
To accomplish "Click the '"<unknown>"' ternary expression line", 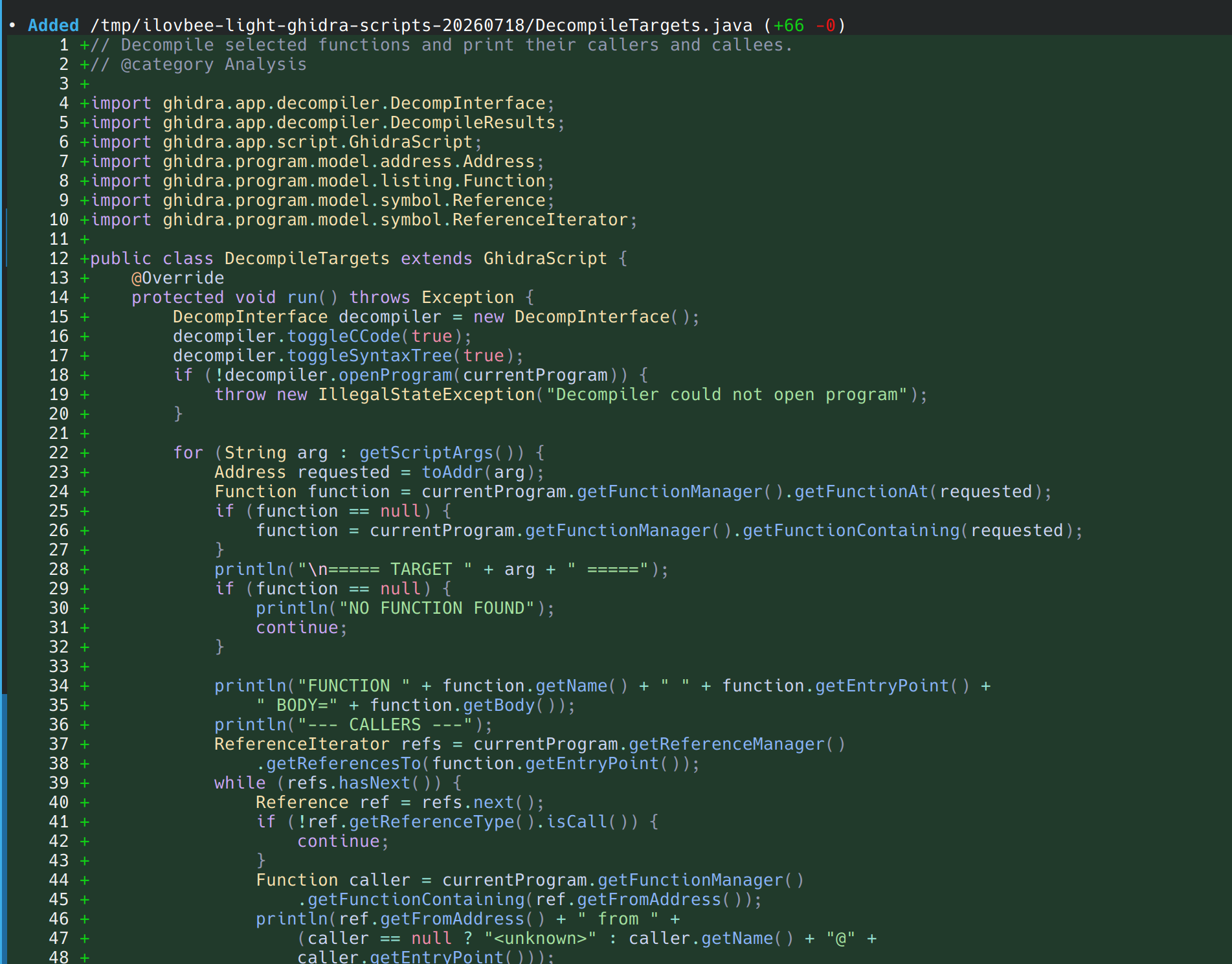I will coord(587,938).
